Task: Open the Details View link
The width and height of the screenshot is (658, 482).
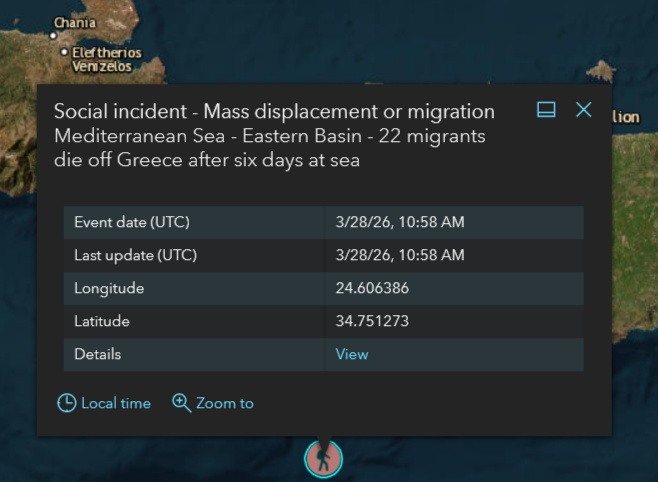Action: pos(352,354)
